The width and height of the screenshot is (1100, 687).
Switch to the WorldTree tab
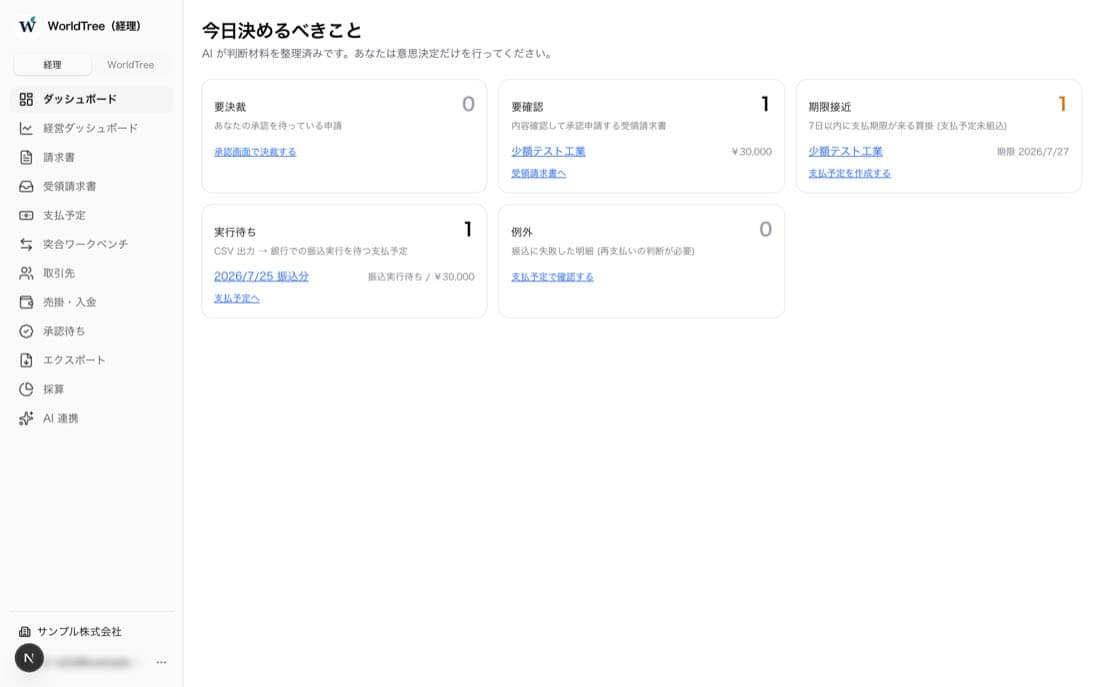(x=130, y=65)
